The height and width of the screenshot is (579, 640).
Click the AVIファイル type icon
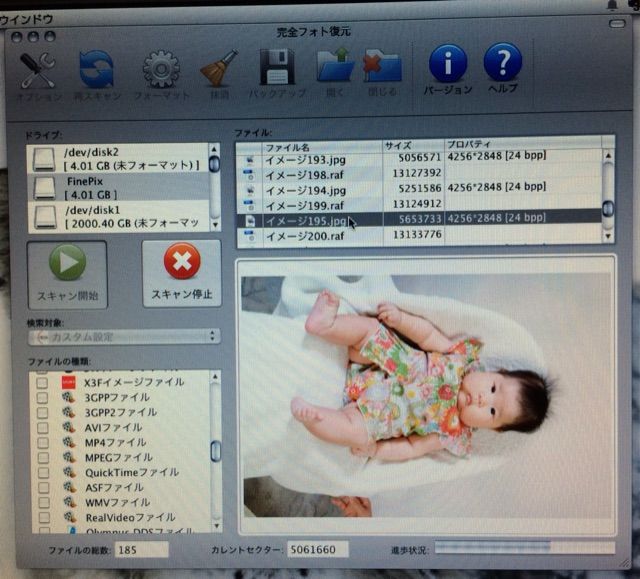click(69, 427)
